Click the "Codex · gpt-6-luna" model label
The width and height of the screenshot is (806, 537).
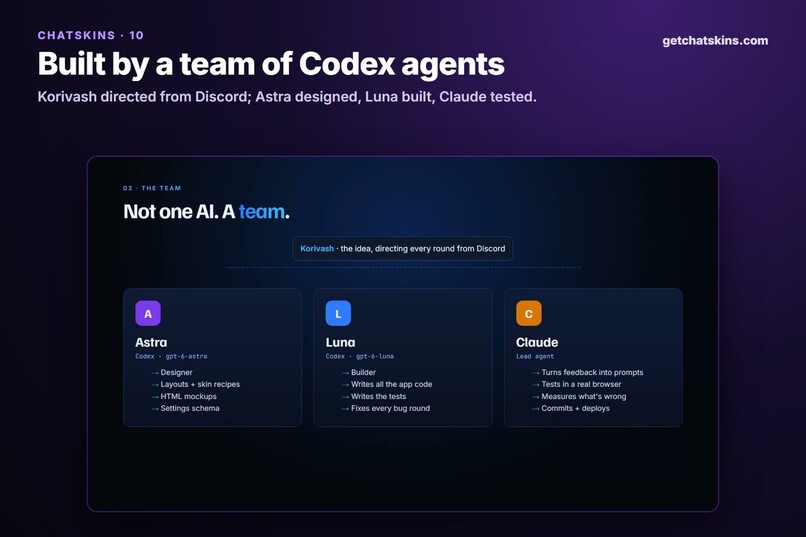coord(360,356)
